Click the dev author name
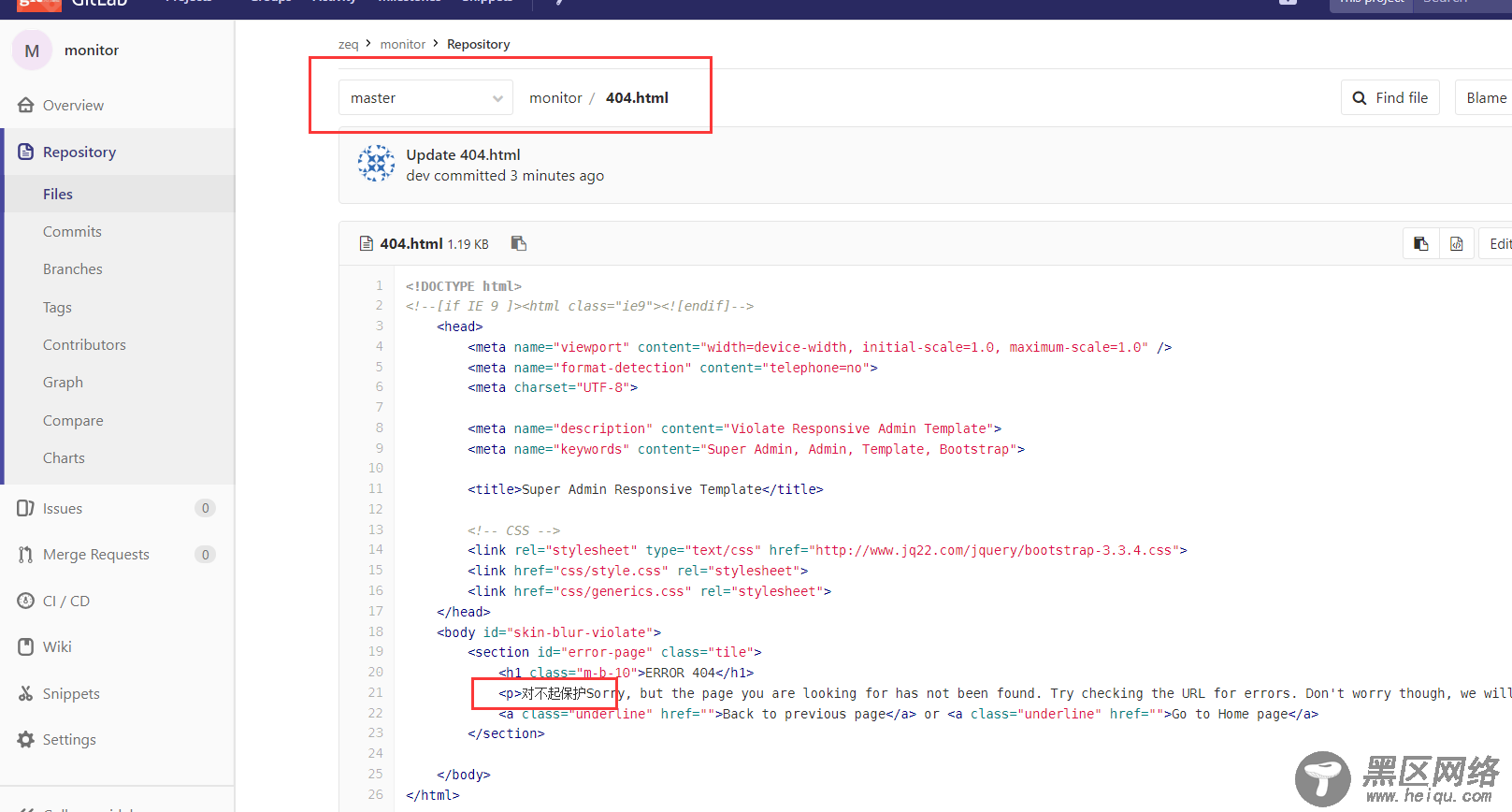Image resolution: width=1512 pixels, height=812 pixels. pos(418,175)
